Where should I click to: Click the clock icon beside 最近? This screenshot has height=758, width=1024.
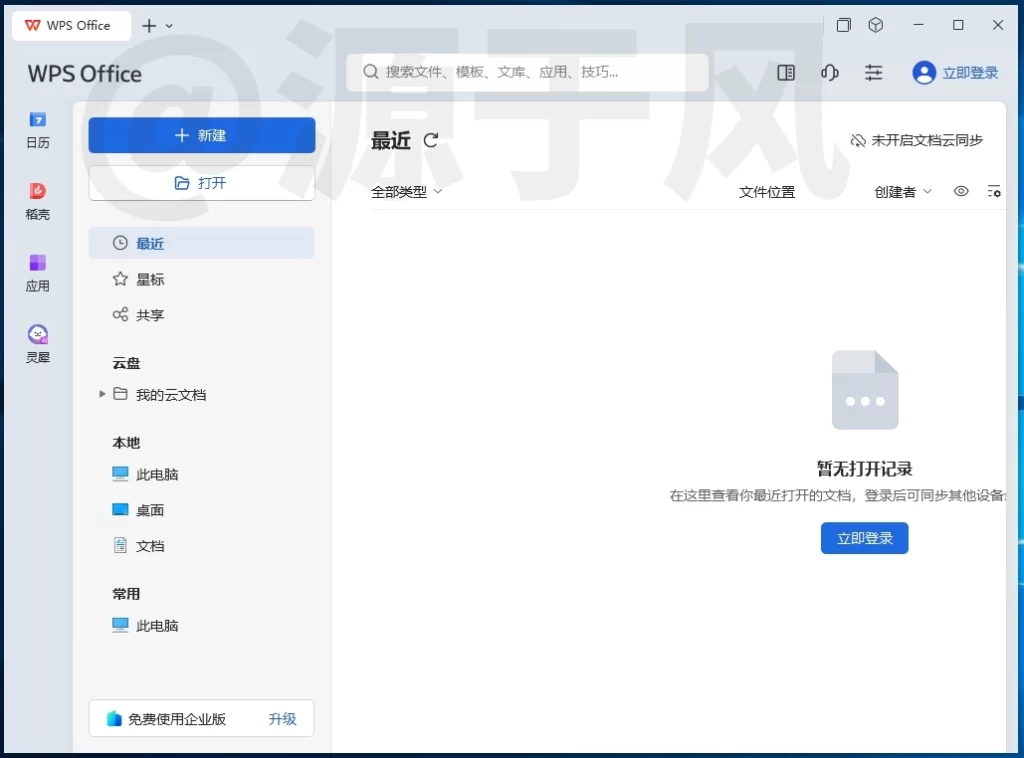[x=120, y=243]
